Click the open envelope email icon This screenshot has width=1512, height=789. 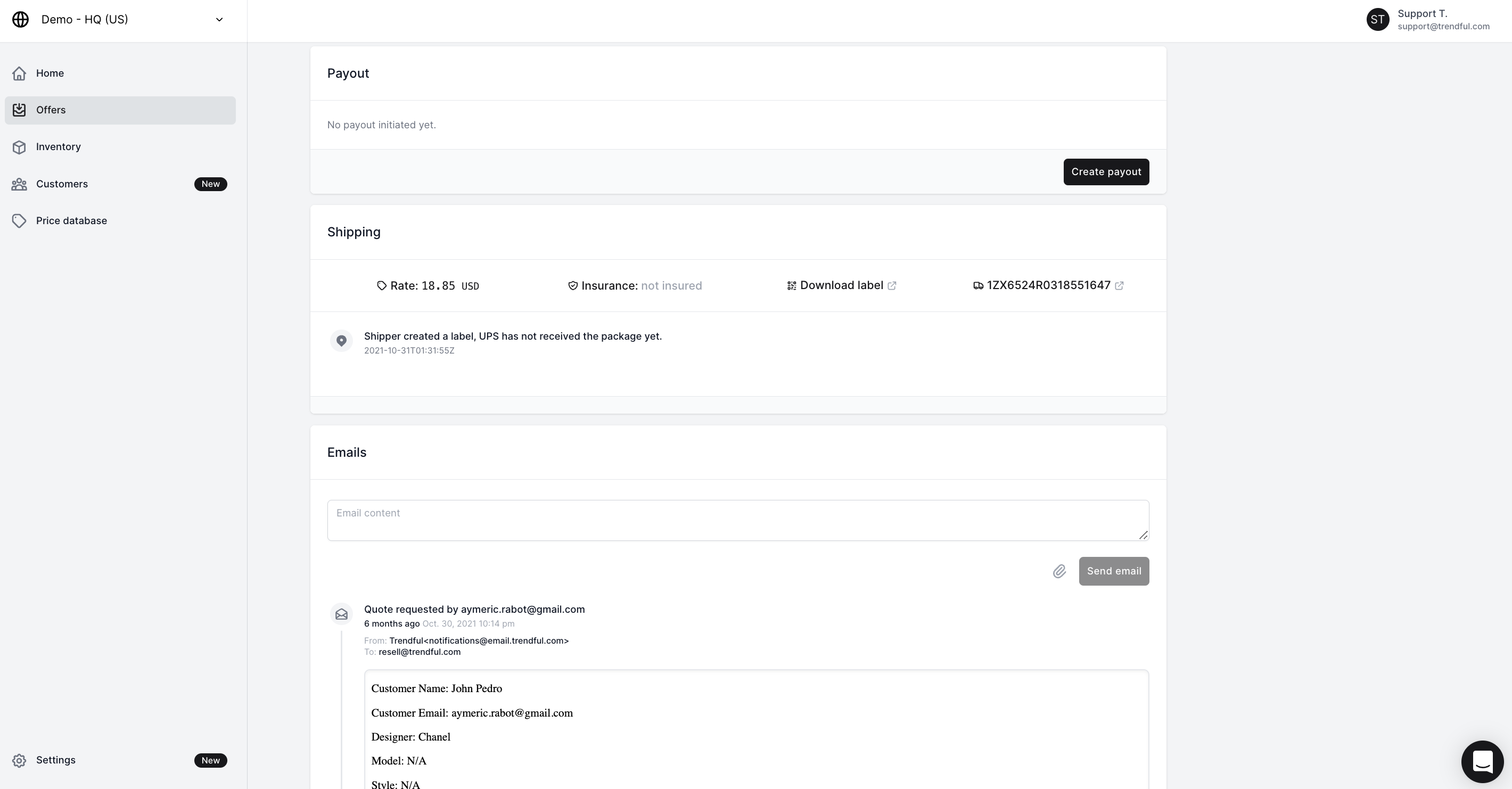pyautogui.click(x=341, y=615)
